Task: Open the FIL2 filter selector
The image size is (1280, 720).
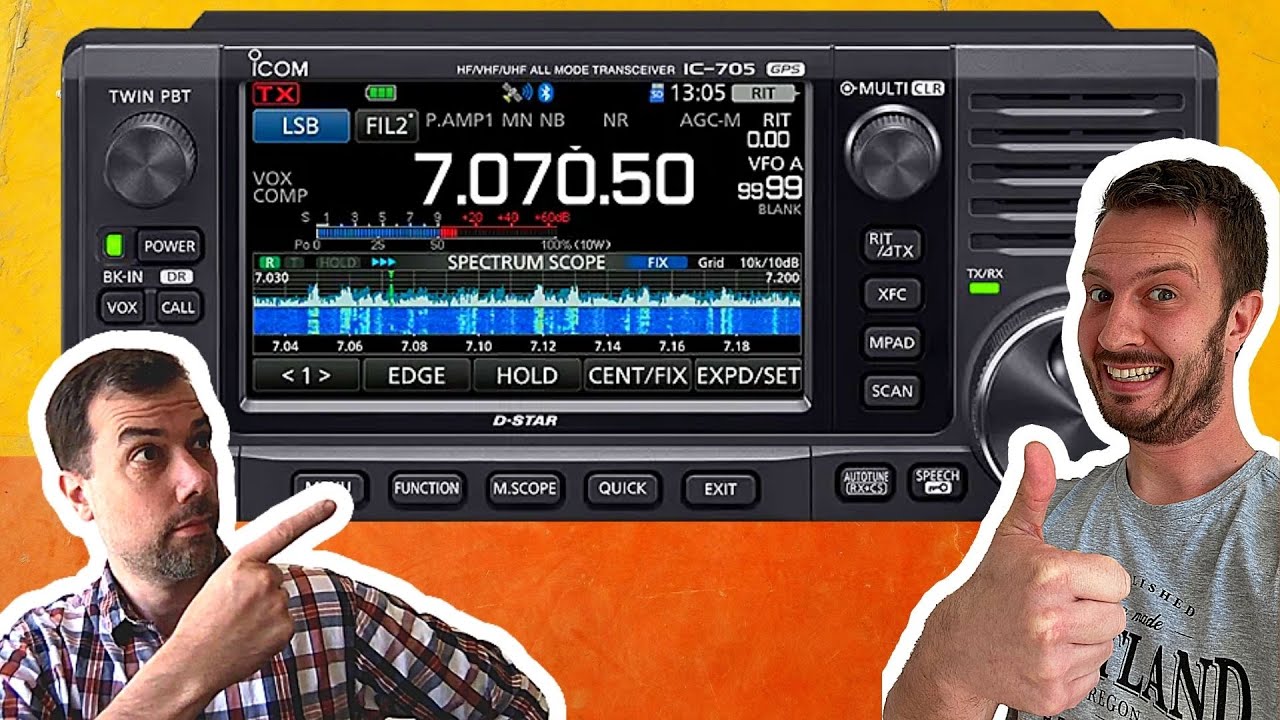Action: (x=386, y=127)
